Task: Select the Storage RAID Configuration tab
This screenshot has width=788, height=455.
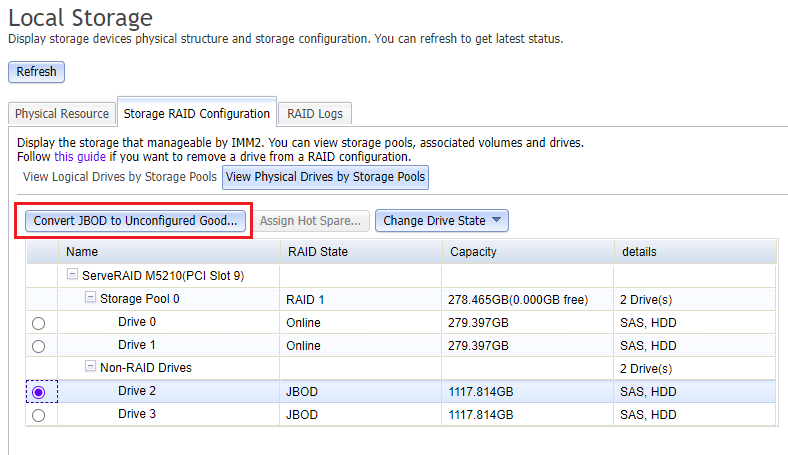Action: [x=196, y=114]
